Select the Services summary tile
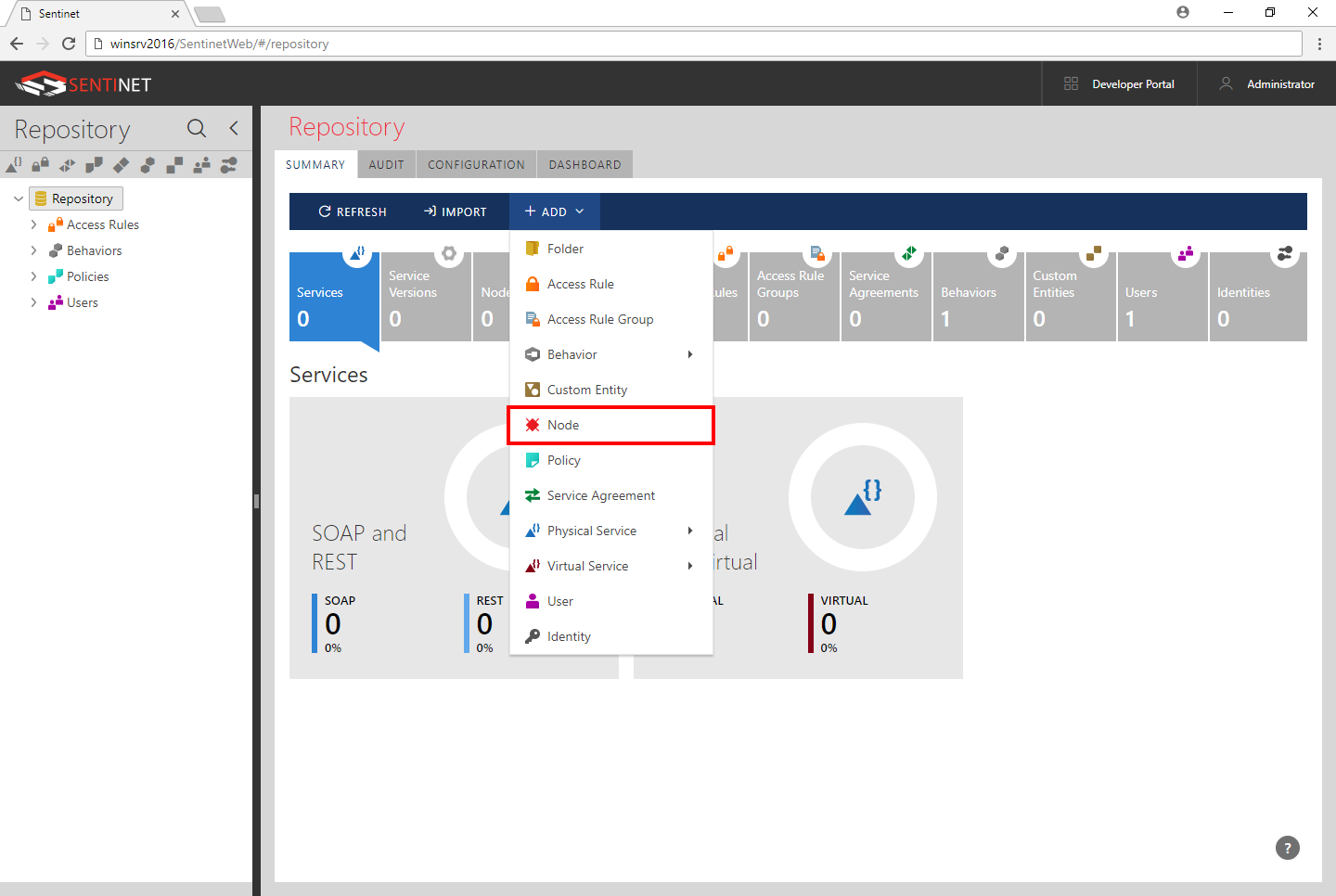The image size is (1336, 896). (334, 297)
